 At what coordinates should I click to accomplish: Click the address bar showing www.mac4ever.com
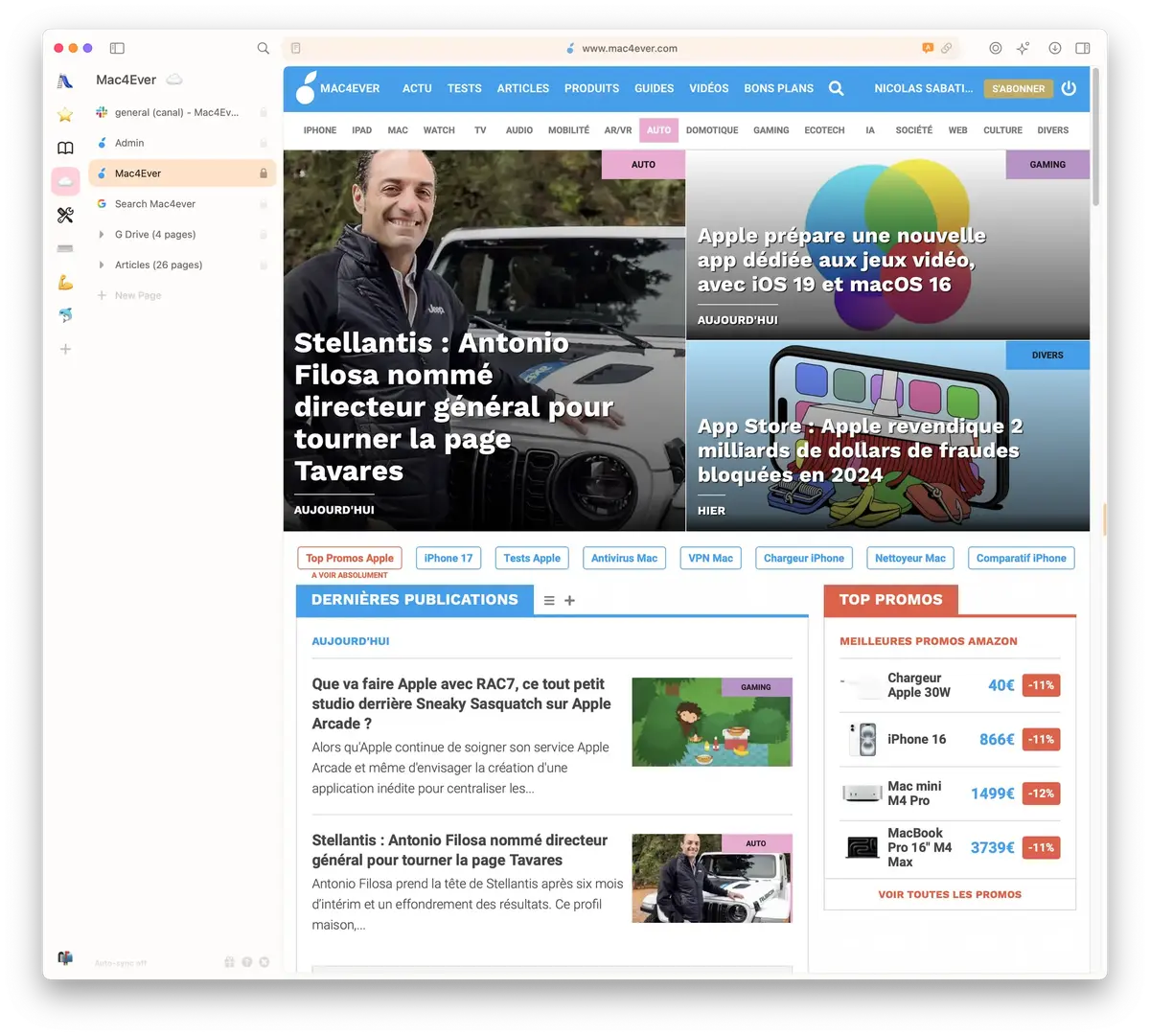[629, 48]
